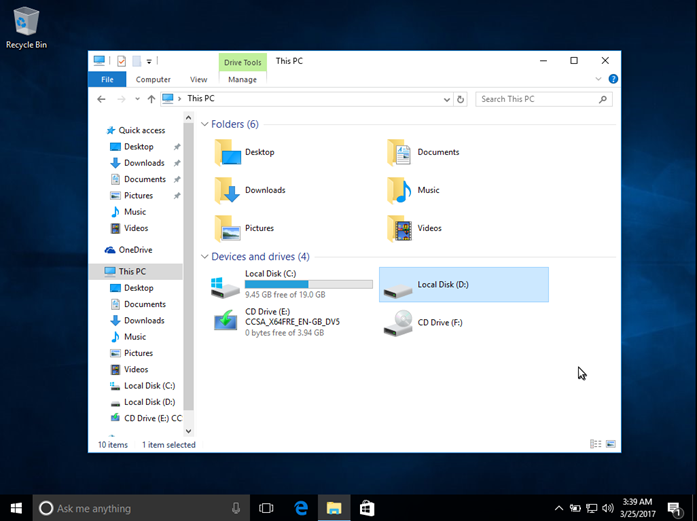This screenshot has height=521, width=697.
Task: Open the Windows Start menu
Action: pyautogui.click(x=16, y=508)
